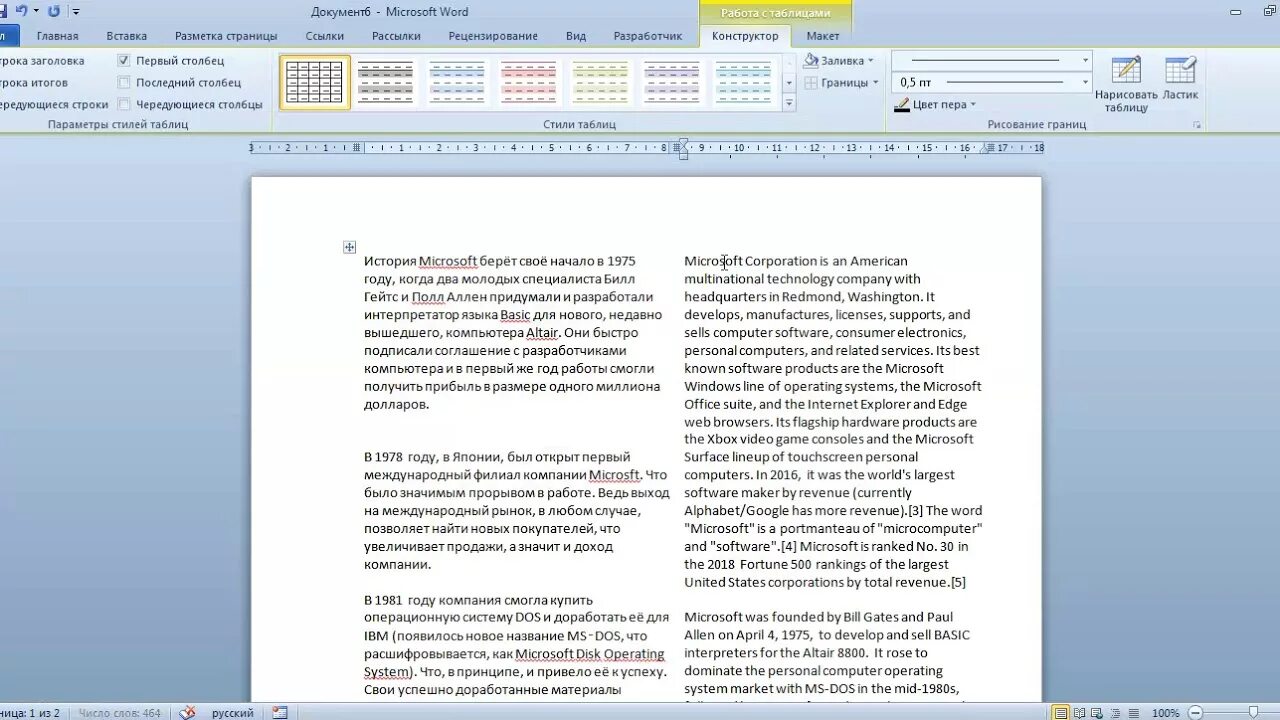Click paragraph starting "История Microsoft берёт"
This screenshot has width=1280, height=720.
(x=512, y=332)
